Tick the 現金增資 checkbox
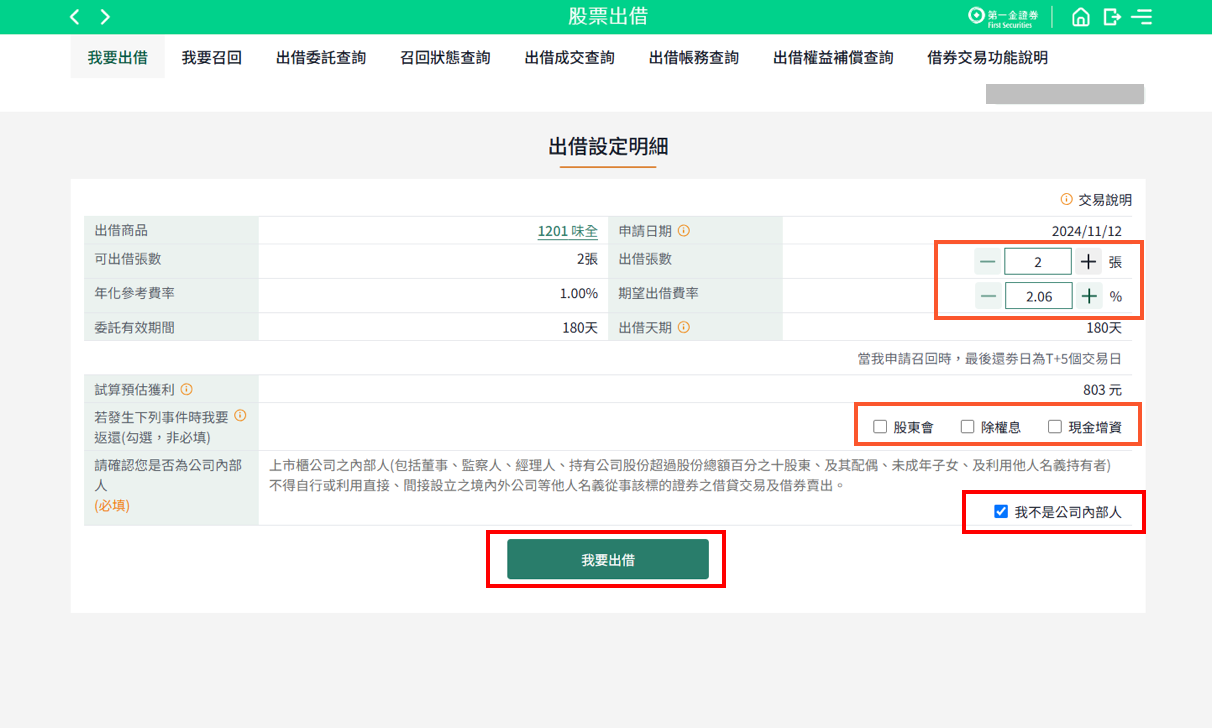 [1055, 427]
